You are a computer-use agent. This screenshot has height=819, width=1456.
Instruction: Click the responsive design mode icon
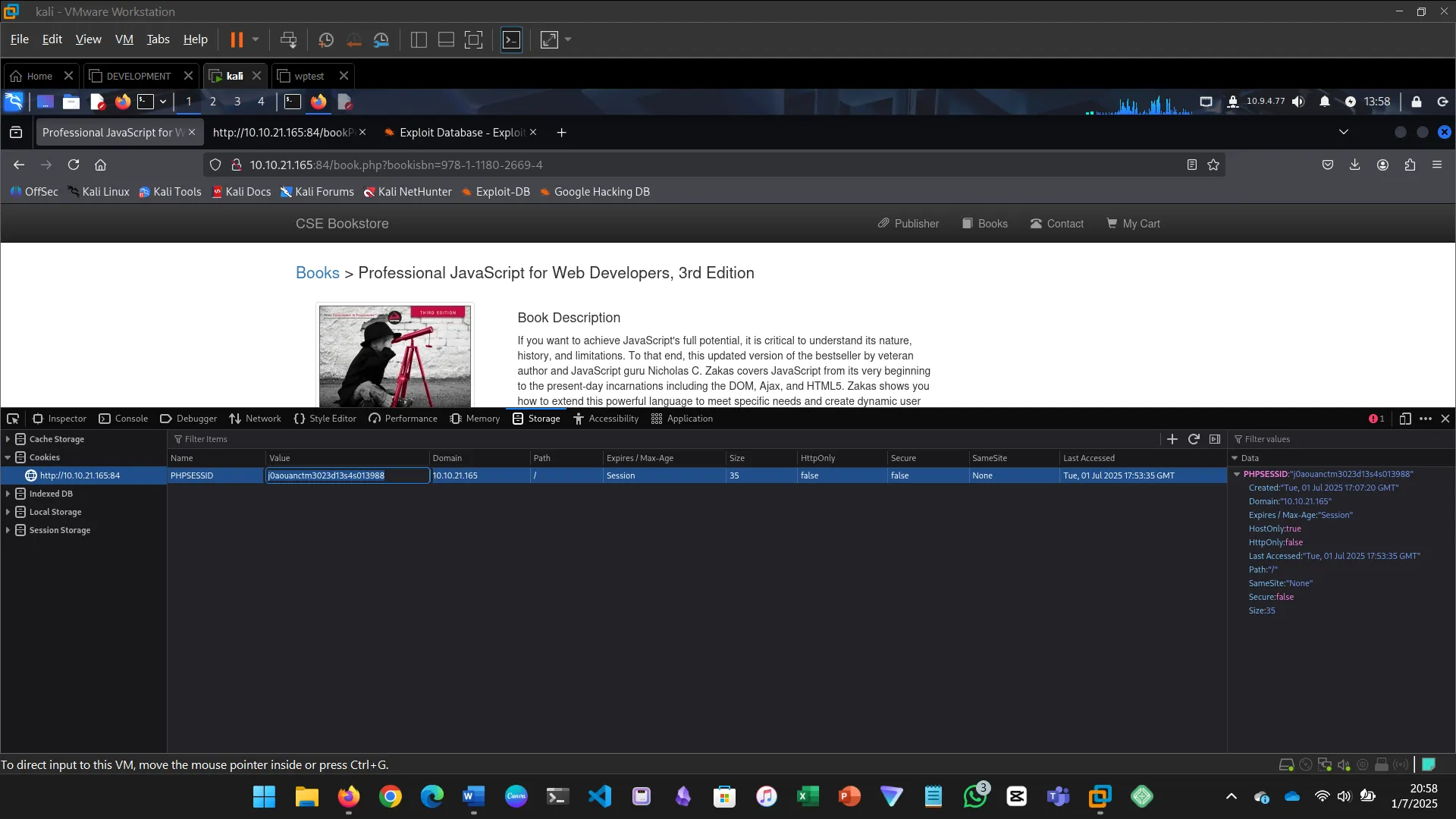point(1405,419)
